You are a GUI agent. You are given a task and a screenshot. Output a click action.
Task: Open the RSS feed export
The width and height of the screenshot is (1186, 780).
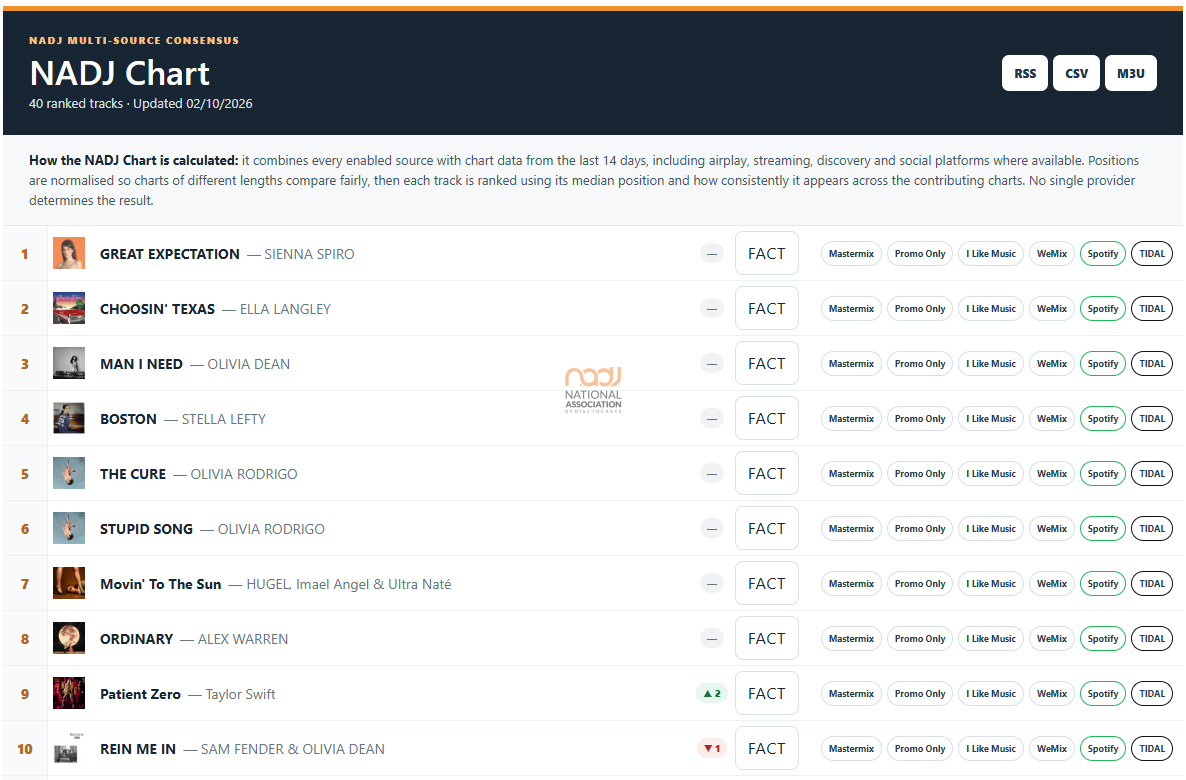point(1025,73)
